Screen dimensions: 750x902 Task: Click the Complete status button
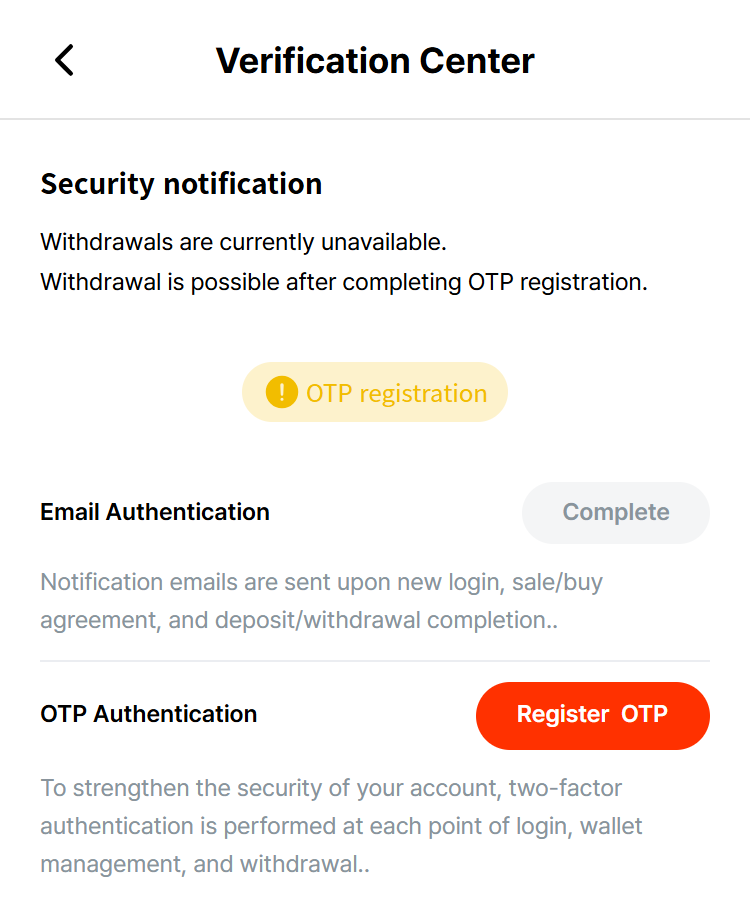pos(616,513)
